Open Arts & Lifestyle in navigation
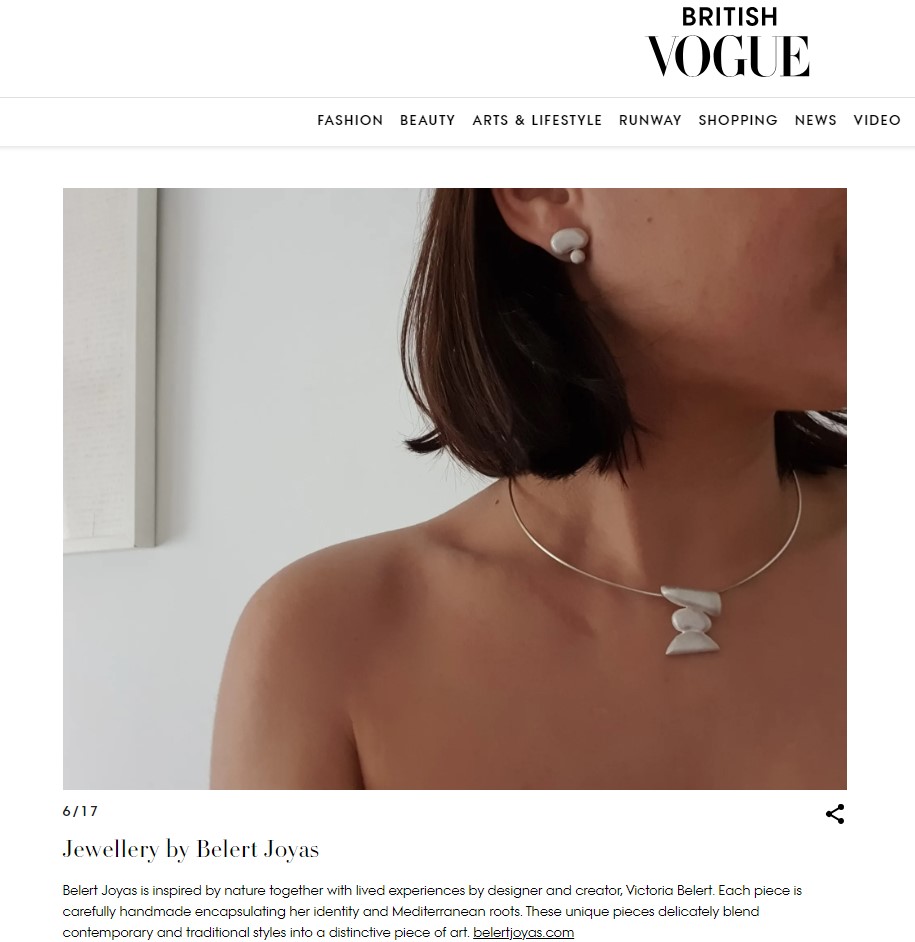The image size is (915, 942). click(x=537, y=120)
